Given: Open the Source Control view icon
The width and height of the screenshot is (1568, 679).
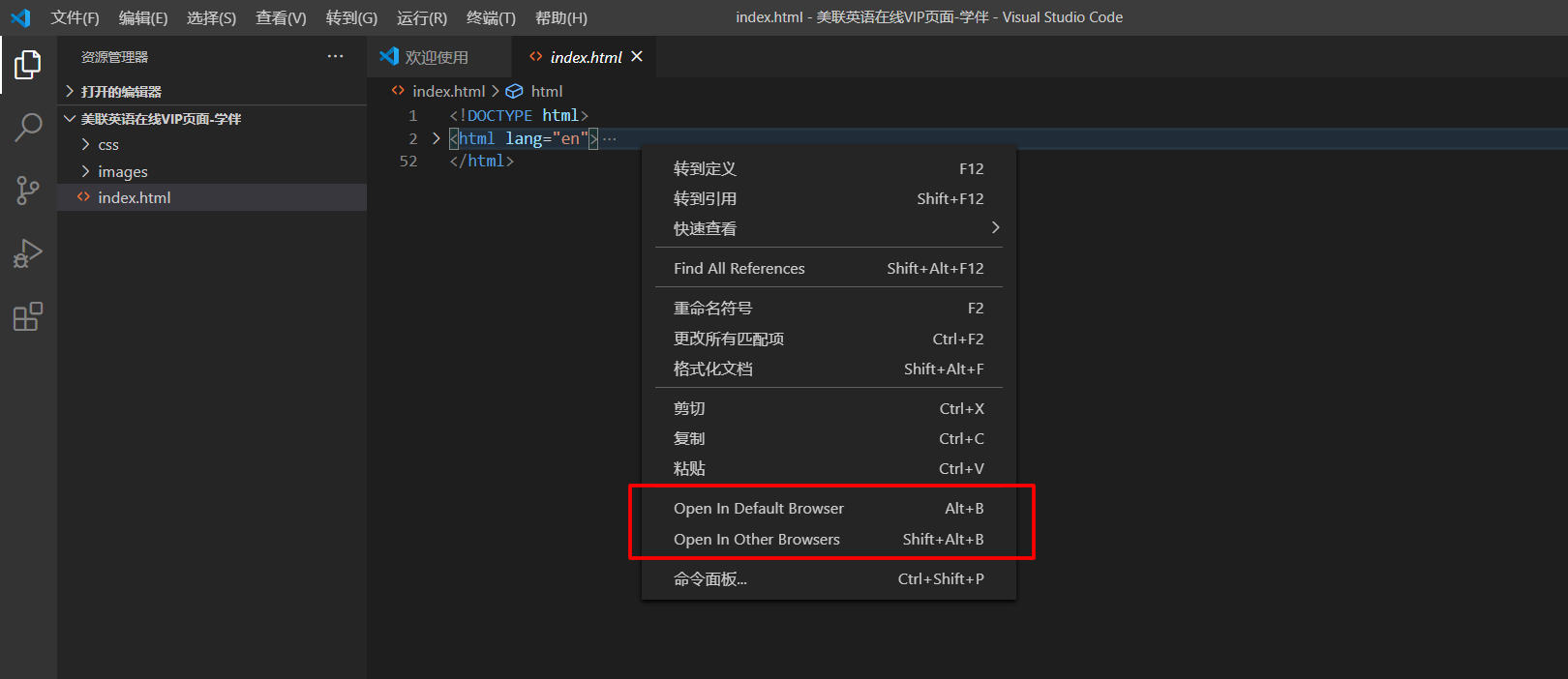Looking at the screenshot, I should (28, 191).
